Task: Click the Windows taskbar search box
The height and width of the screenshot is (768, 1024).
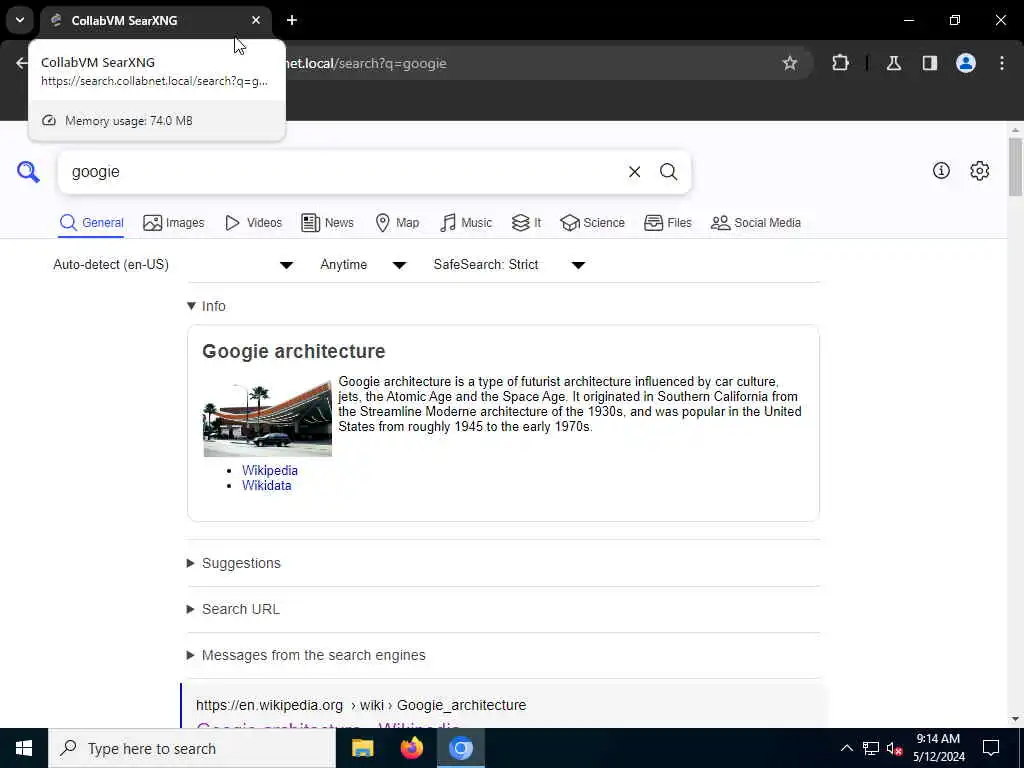Action: click(x=192, y=748)
